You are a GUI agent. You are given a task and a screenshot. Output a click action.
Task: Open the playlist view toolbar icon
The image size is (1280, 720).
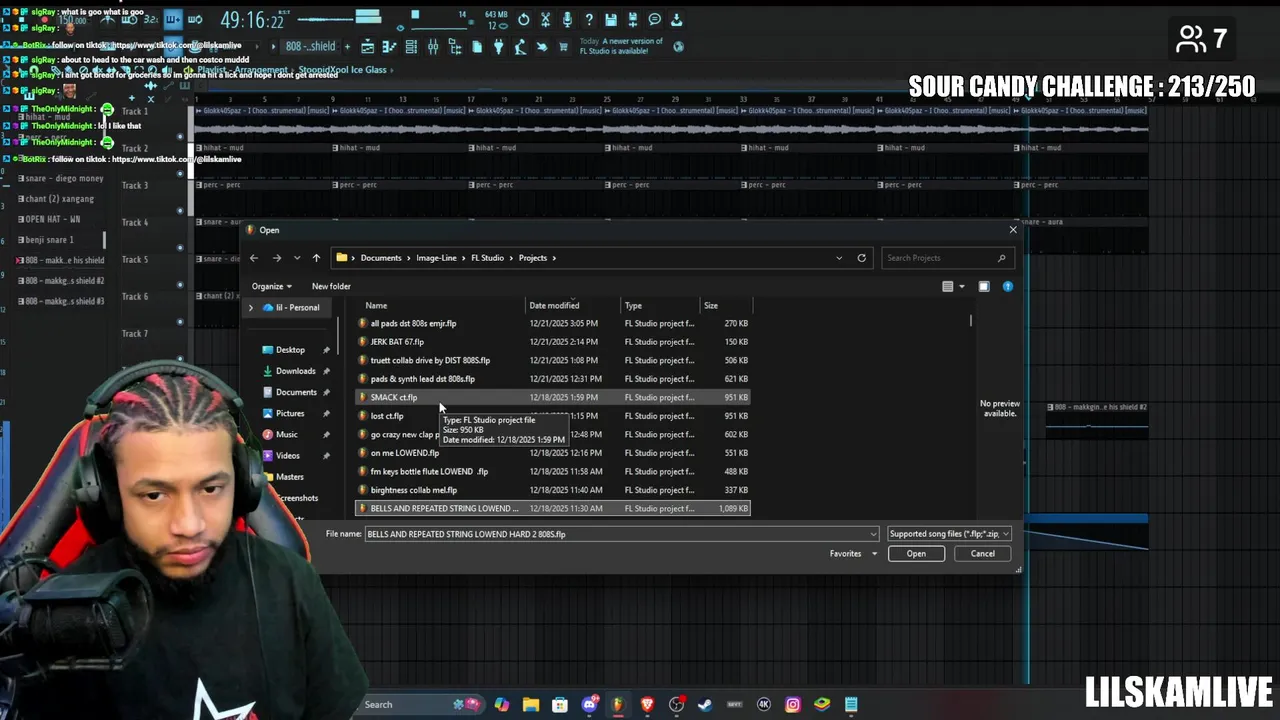pos(367,47)
